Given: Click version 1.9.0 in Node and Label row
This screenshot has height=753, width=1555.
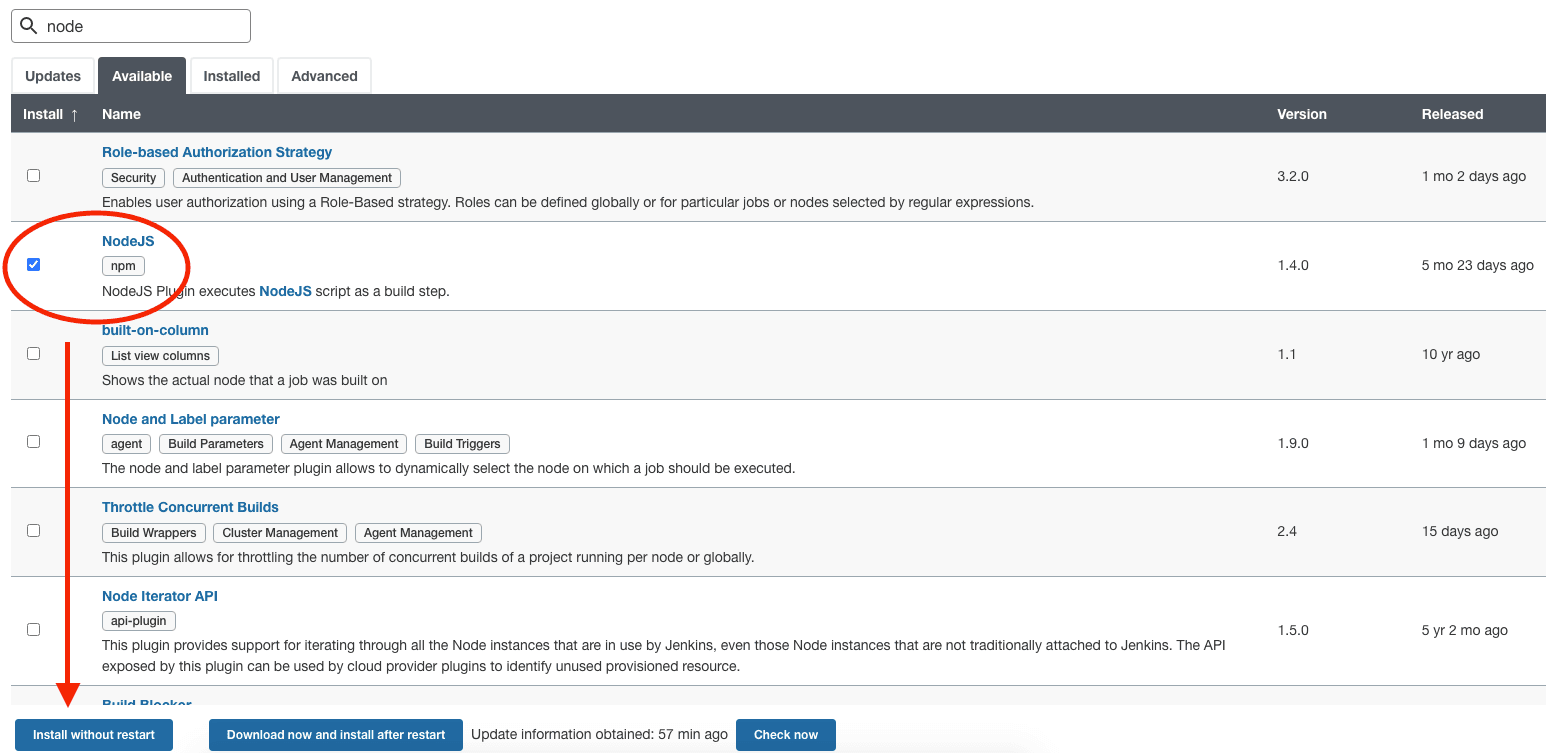Looking at the screenshot, I should 1293,443.
